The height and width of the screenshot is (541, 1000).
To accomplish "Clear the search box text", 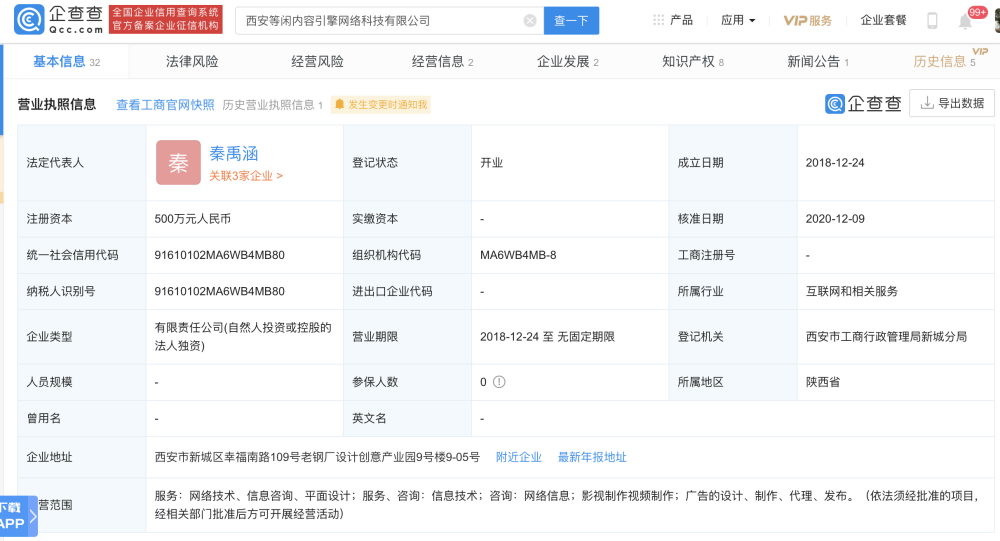I will tap(529, 20).
